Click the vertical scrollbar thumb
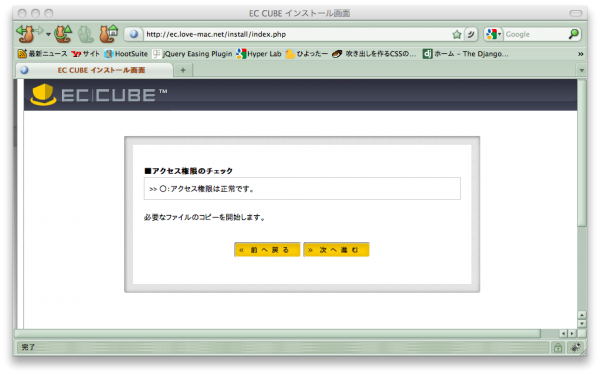This screenshot has width=600, height=375. click(582, 153)
